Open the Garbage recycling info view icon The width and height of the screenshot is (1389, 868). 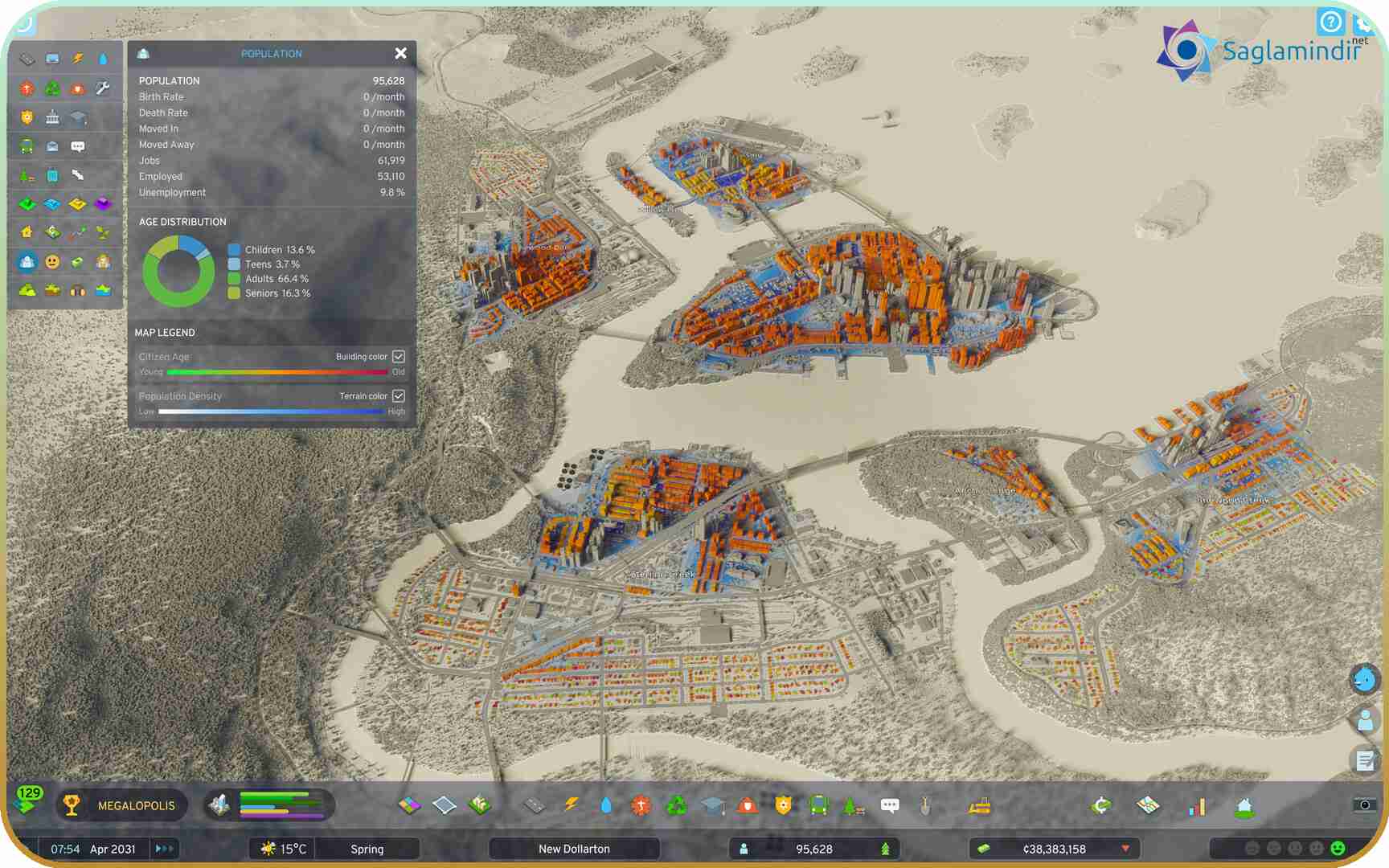(x=52, y=88)
